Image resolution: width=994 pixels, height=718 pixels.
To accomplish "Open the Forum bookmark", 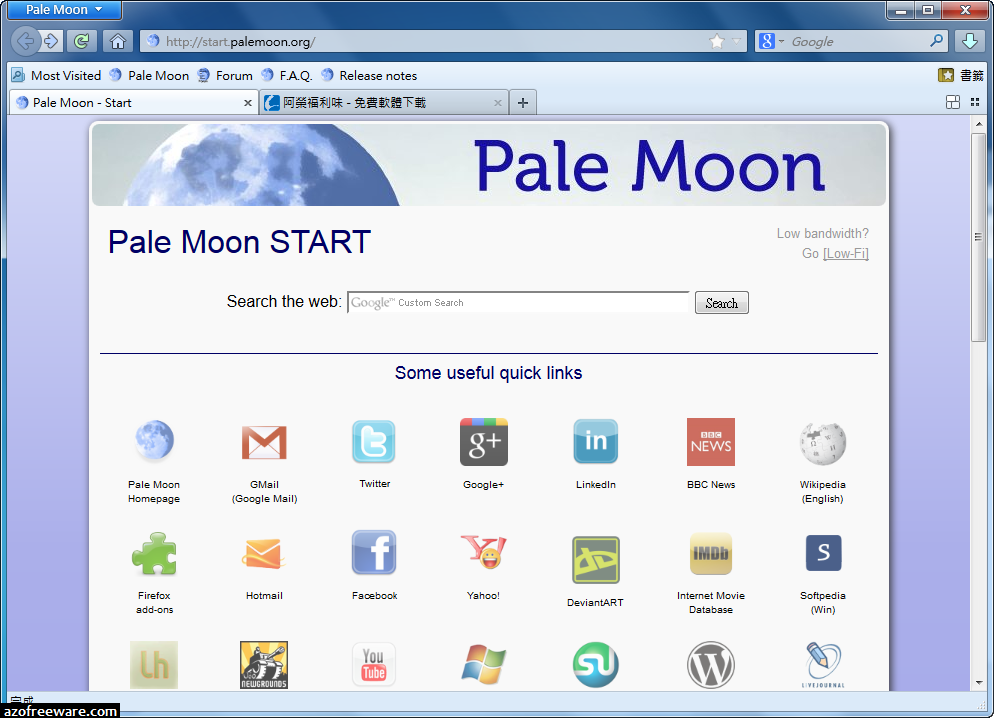I will tap(225, 75).
